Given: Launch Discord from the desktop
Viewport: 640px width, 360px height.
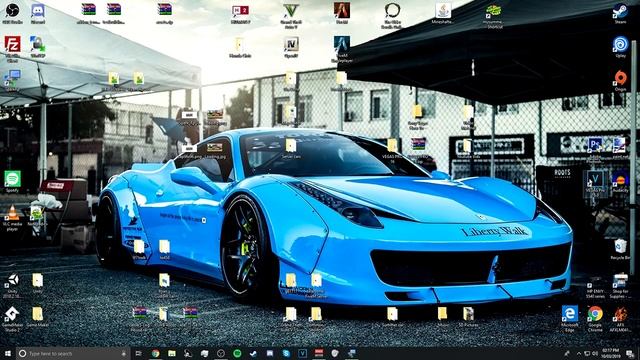Looking at the screenshot, I should (x=38, y=13).
